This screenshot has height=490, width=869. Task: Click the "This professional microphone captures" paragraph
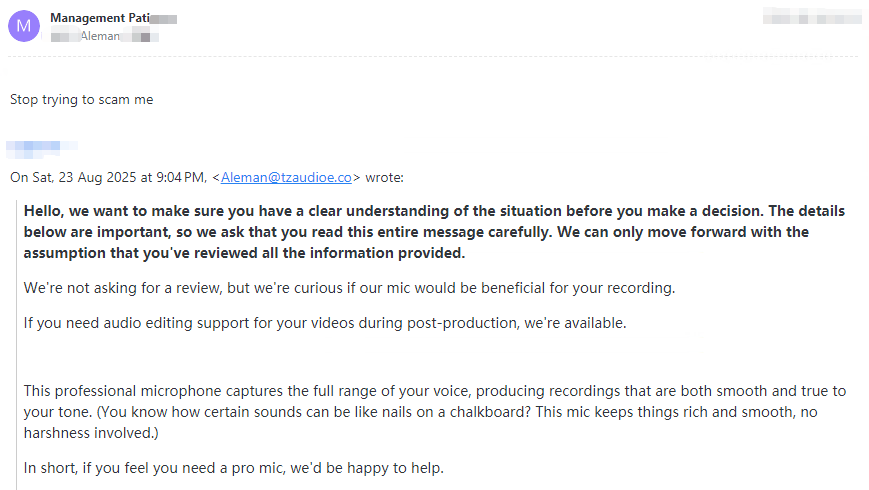coord(434,412)
